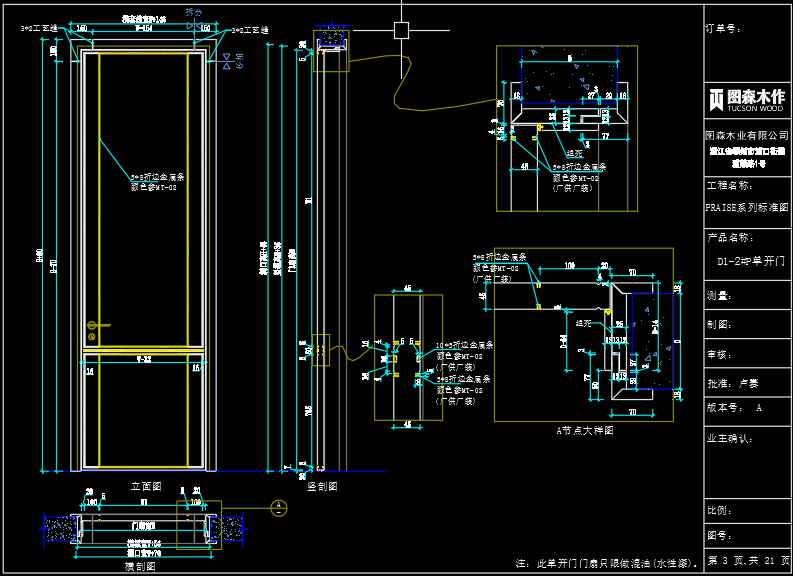The height and width of the screenshot is (576, 793).
Task: Click the square crosshair cursor pickbox
Action: pos(401,29)
